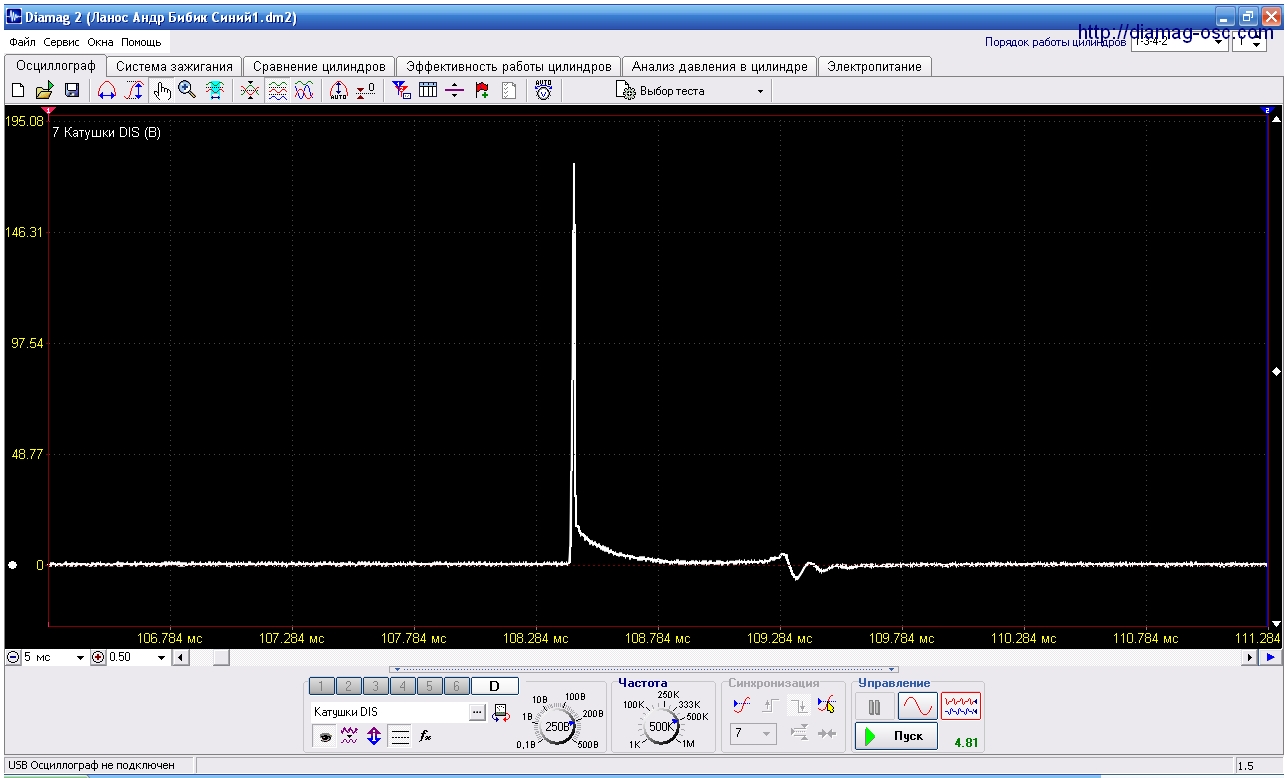Screen dimensions: 1288x778
Task: Click the fx math function icon
Action: click(x=425, y=736)
